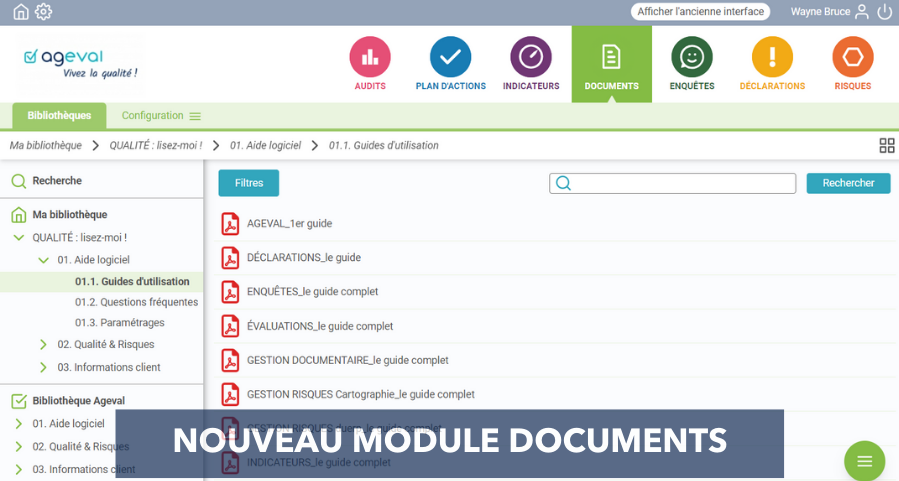Open GESTION RISQUES Cartographie_le guide complet
Screen dimensions: 899x481
(x=361, y=394)
